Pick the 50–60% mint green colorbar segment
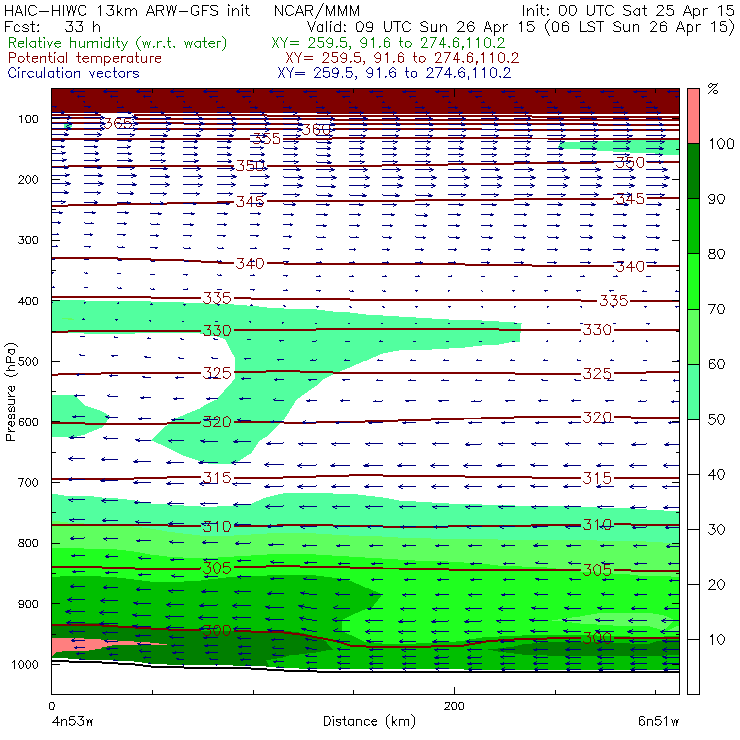The height and width of the screenshot is (740, 740). pos(693,392)
